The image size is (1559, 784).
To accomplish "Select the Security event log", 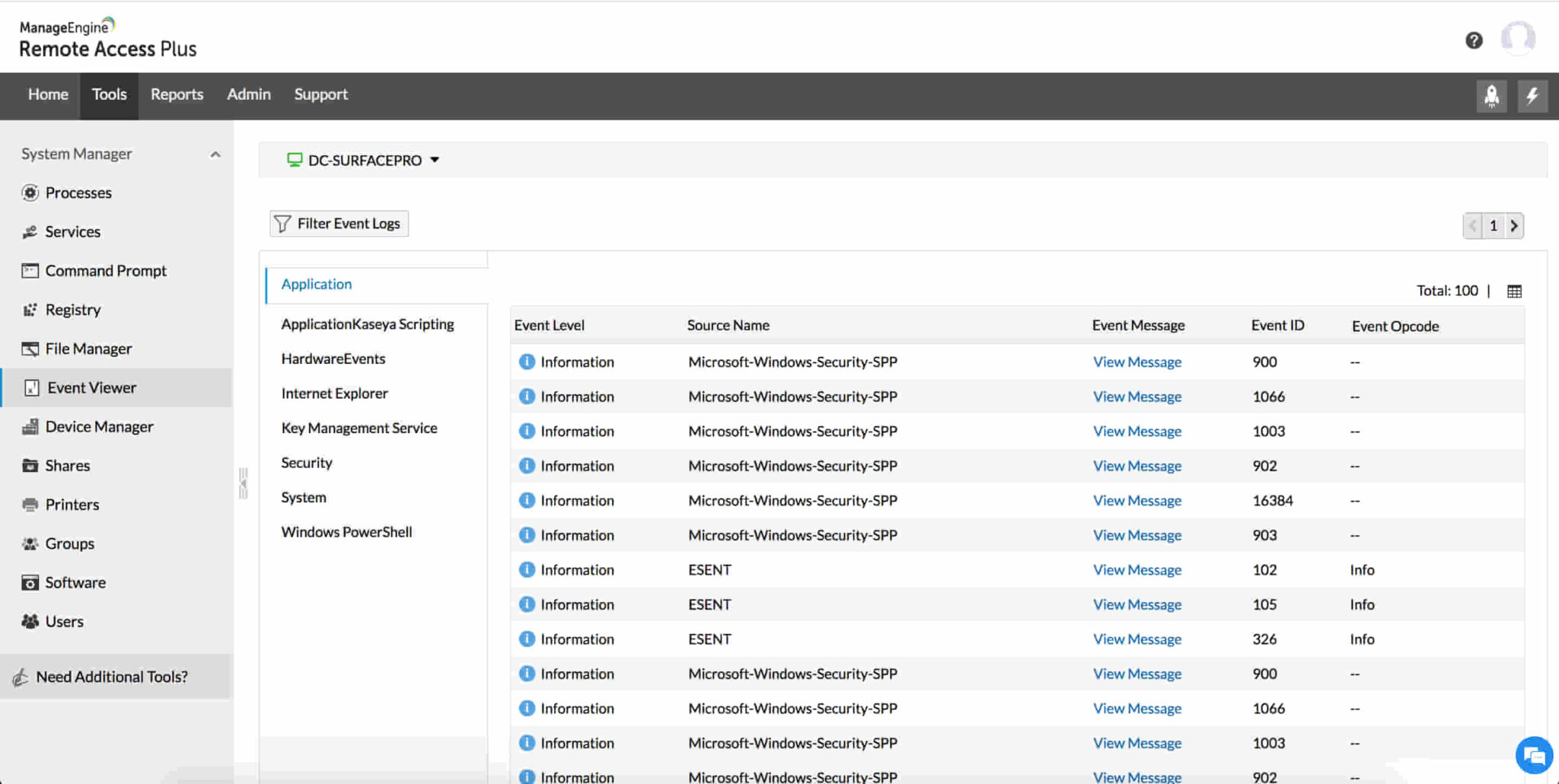I will 306,463.
